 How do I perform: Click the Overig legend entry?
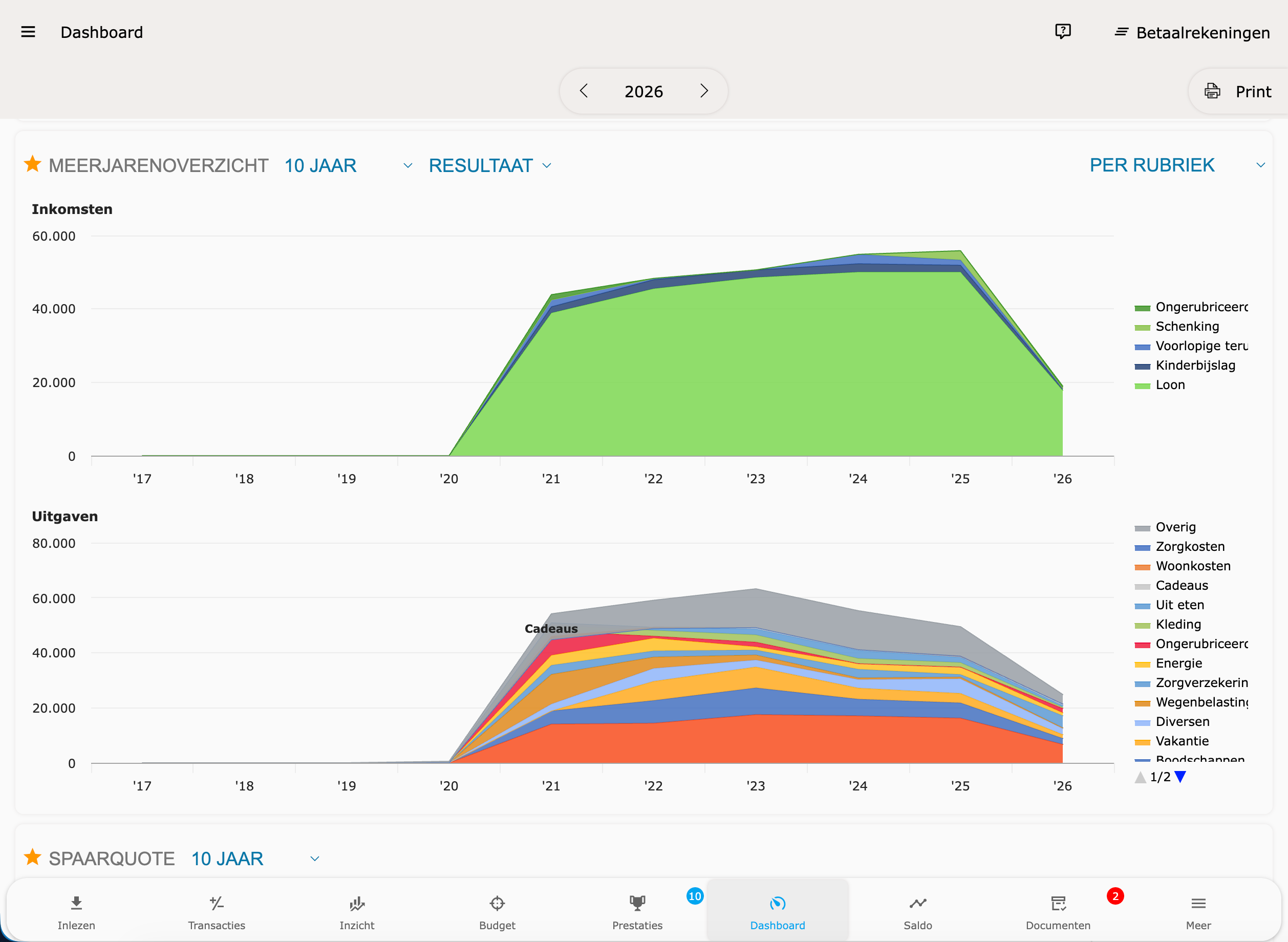point(1166,527)
